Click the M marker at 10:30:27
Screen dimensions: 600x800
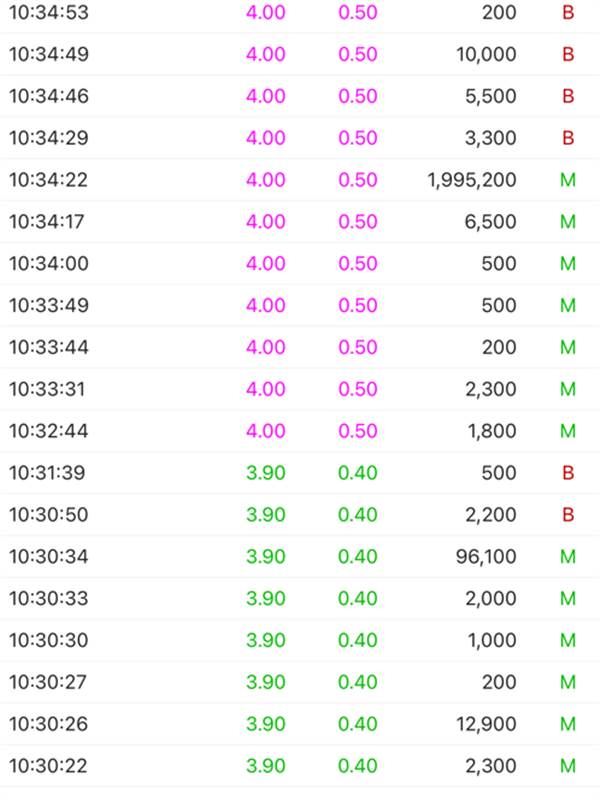568,682
